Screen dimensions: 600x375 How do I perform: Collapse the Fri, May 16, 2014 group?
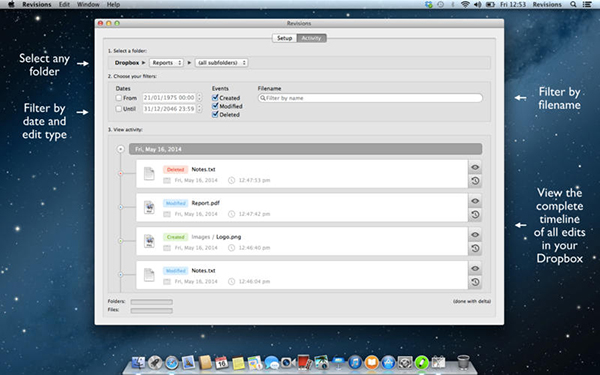(121, 149)
